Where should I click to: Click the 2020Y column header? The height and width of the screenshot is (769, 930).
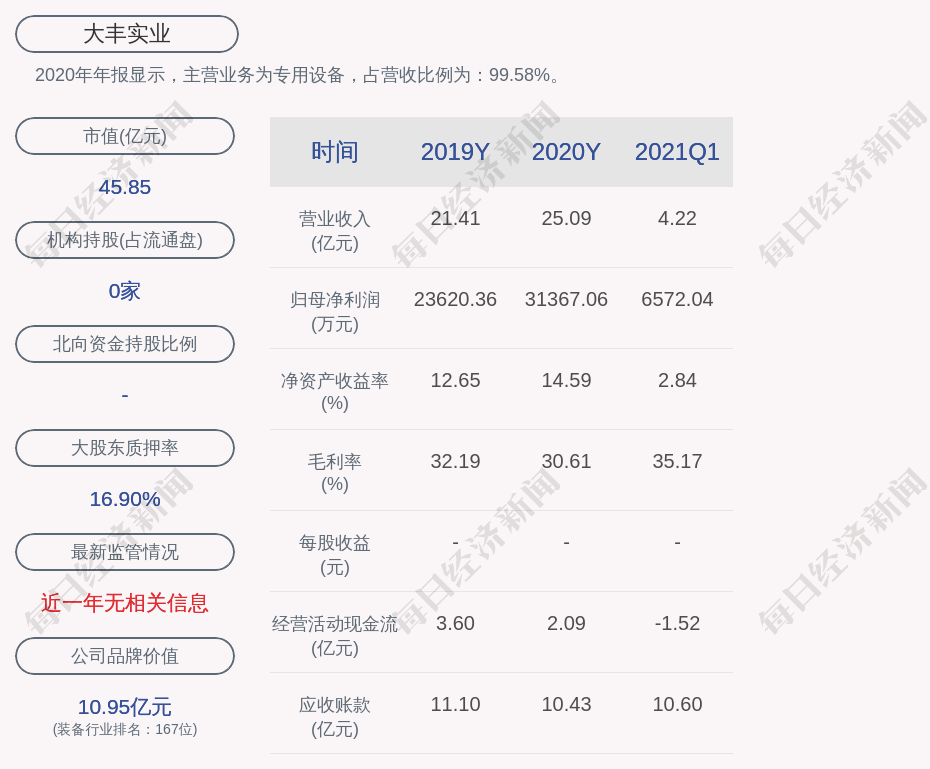566,152
